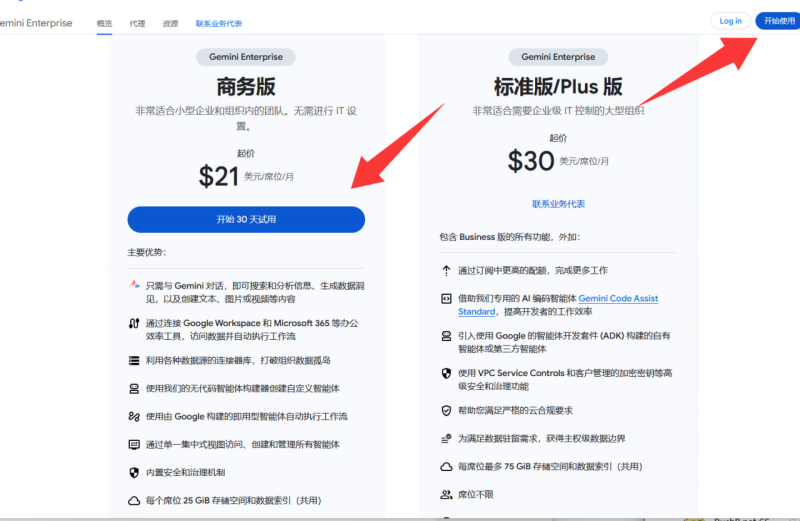Open the 资源 navigation menu

[170, 23]
